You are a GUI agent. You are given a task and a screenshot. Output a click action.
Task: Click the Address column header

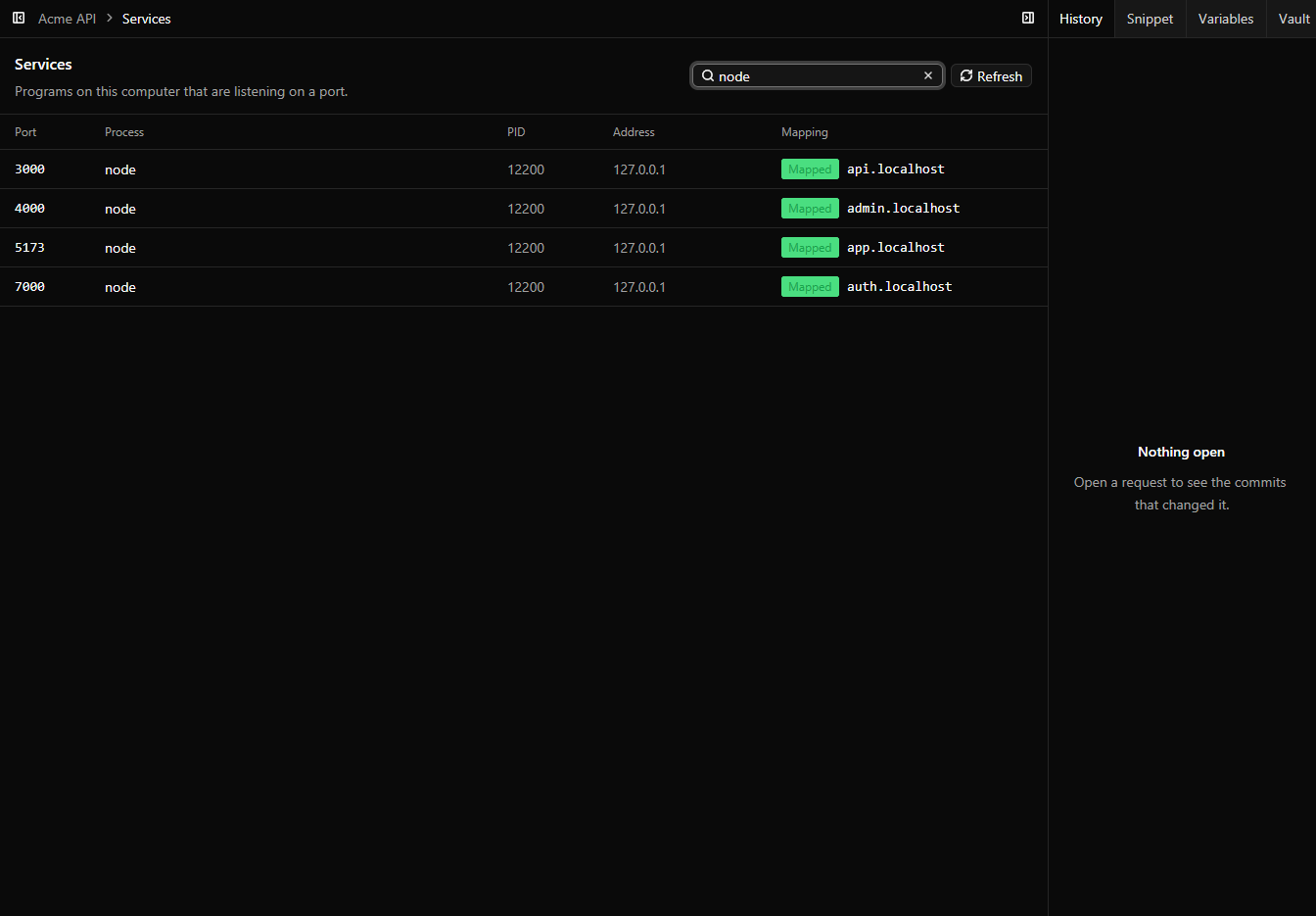634,132
